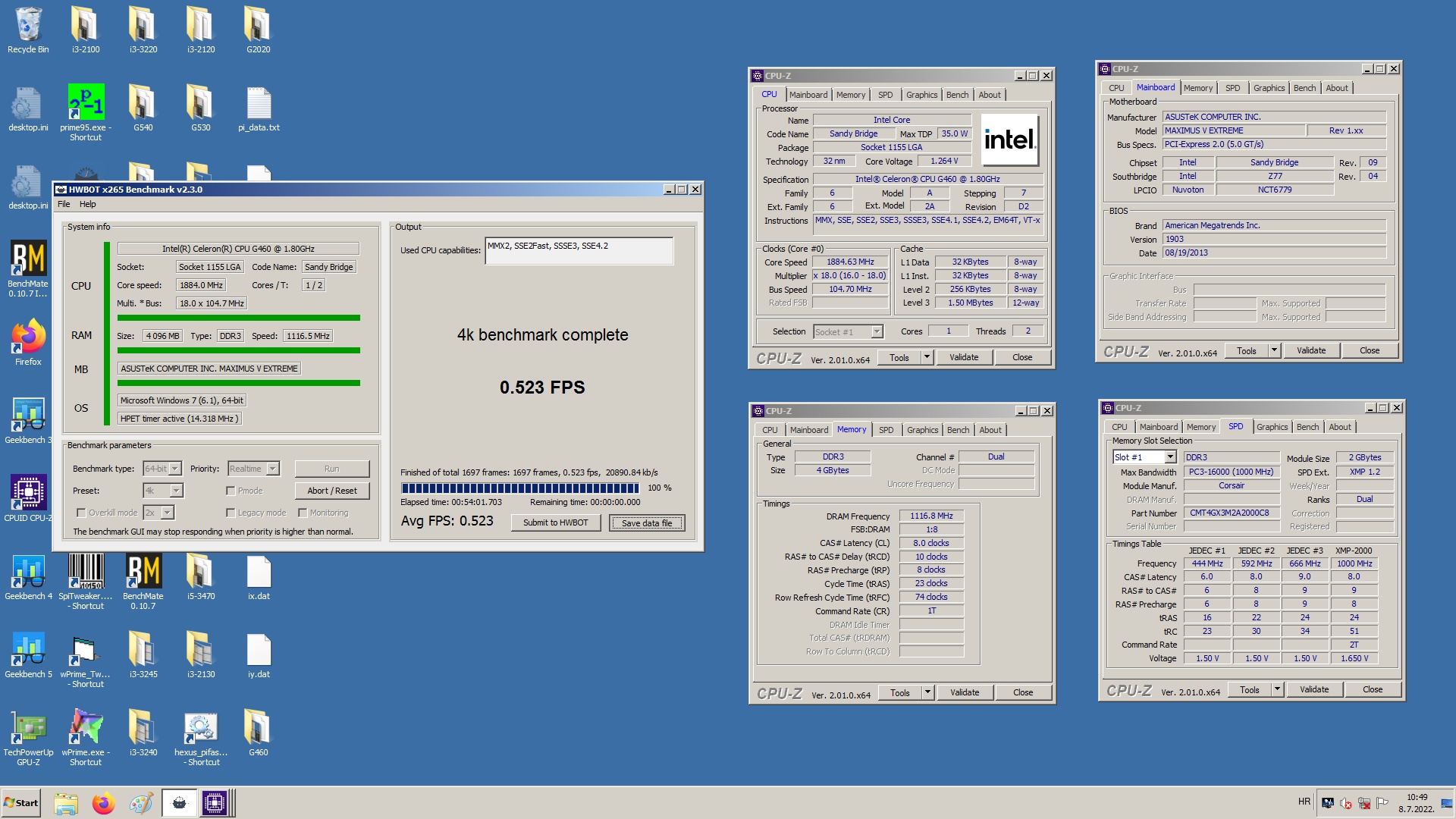The width and height of the screenshot is (1456, 819).
Task: Launch CPUID CPU-Z desktop icon
Action: (28, 499)
